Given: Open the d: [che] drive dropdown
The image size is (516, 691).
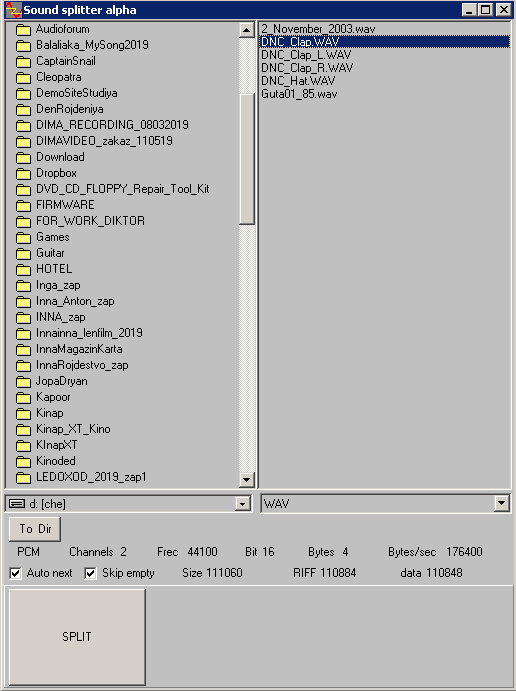Looking at the screenshot, I should [x=242, y=504].
